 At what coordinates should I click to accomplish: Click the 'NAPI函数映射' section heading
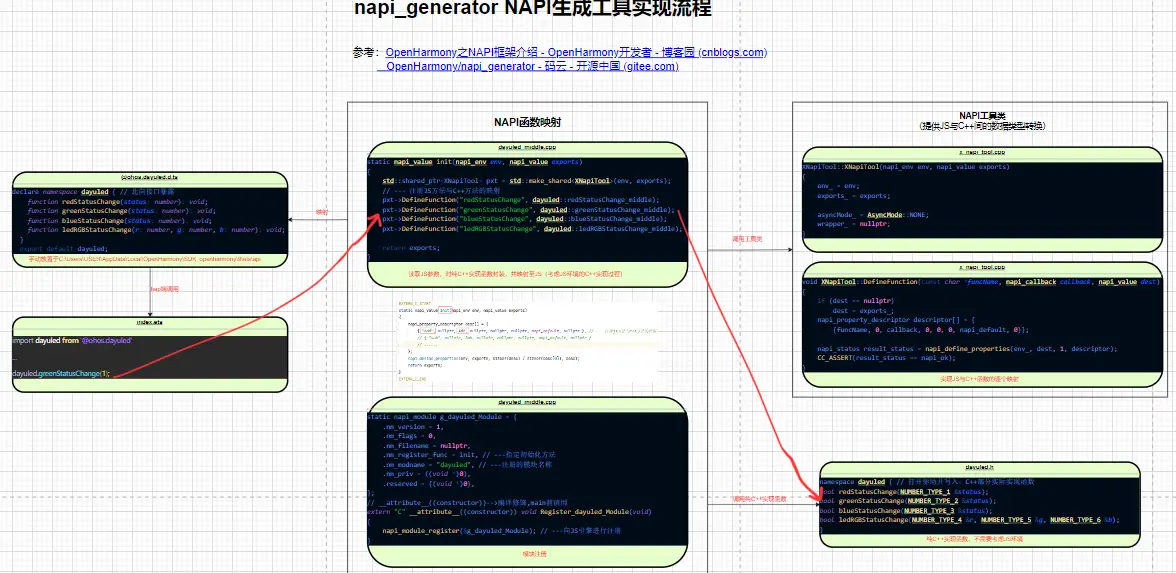pyautogui.click(x=528, y=122)
